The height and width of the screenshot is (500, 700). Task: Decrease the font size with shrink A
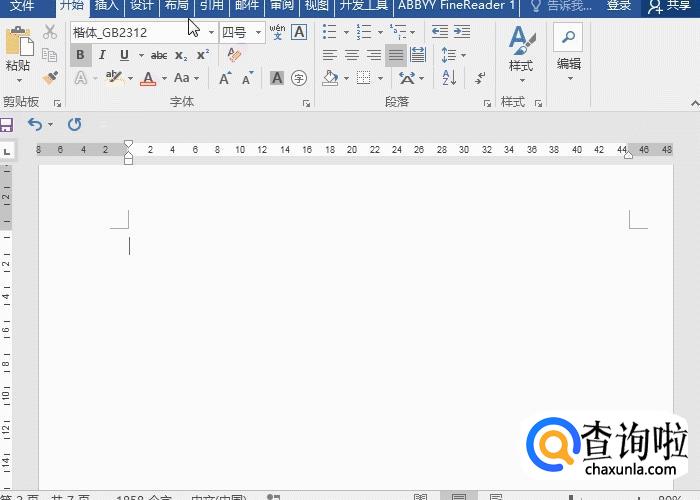click(248, 78)
